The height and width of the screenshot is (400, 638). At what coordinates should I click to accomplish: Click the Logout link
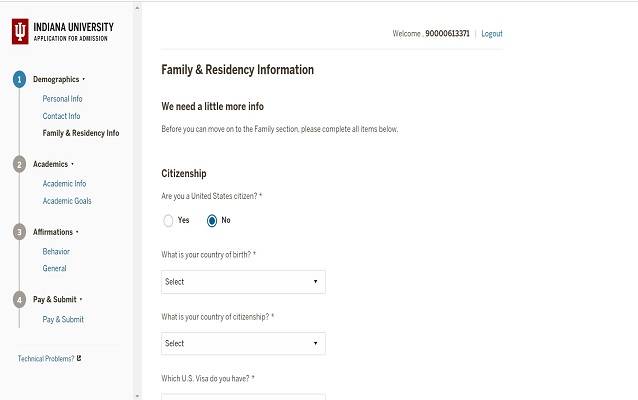pyautogui.click(x=491, y=34)
